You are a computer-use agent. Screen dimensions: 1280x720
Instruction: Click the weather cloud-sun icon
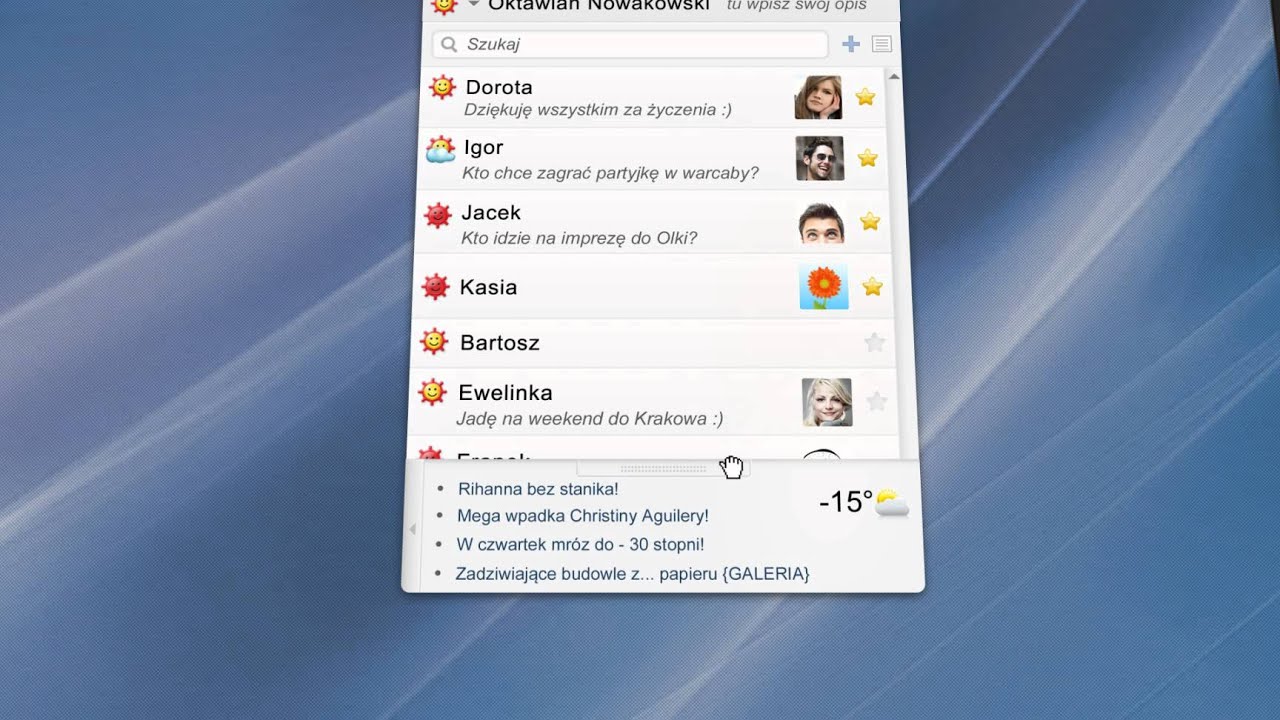coord(892,504)
